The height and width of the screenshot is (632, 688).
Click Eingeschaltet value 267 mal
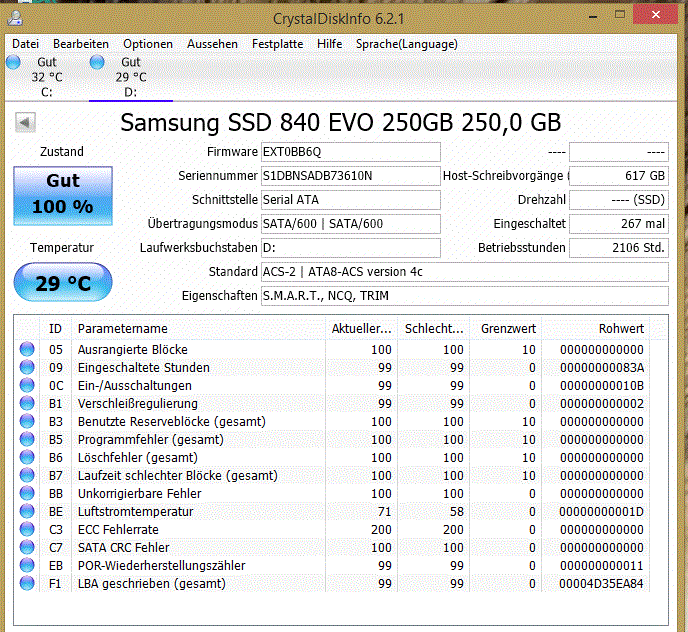click(x=619, y=224)
